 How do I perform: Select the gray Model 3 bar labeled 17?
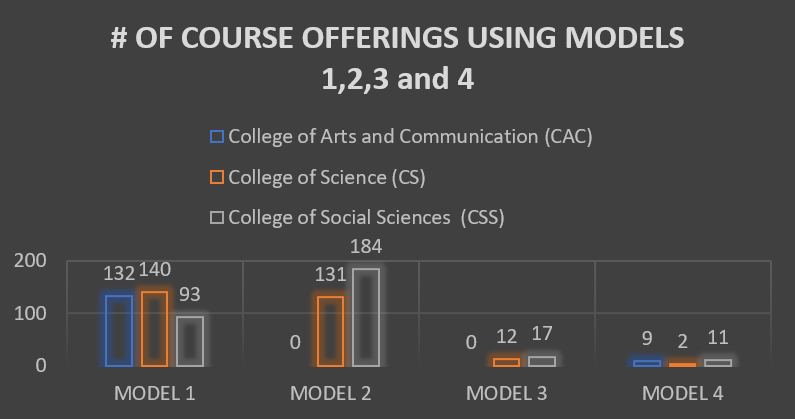tap(542, 361)
